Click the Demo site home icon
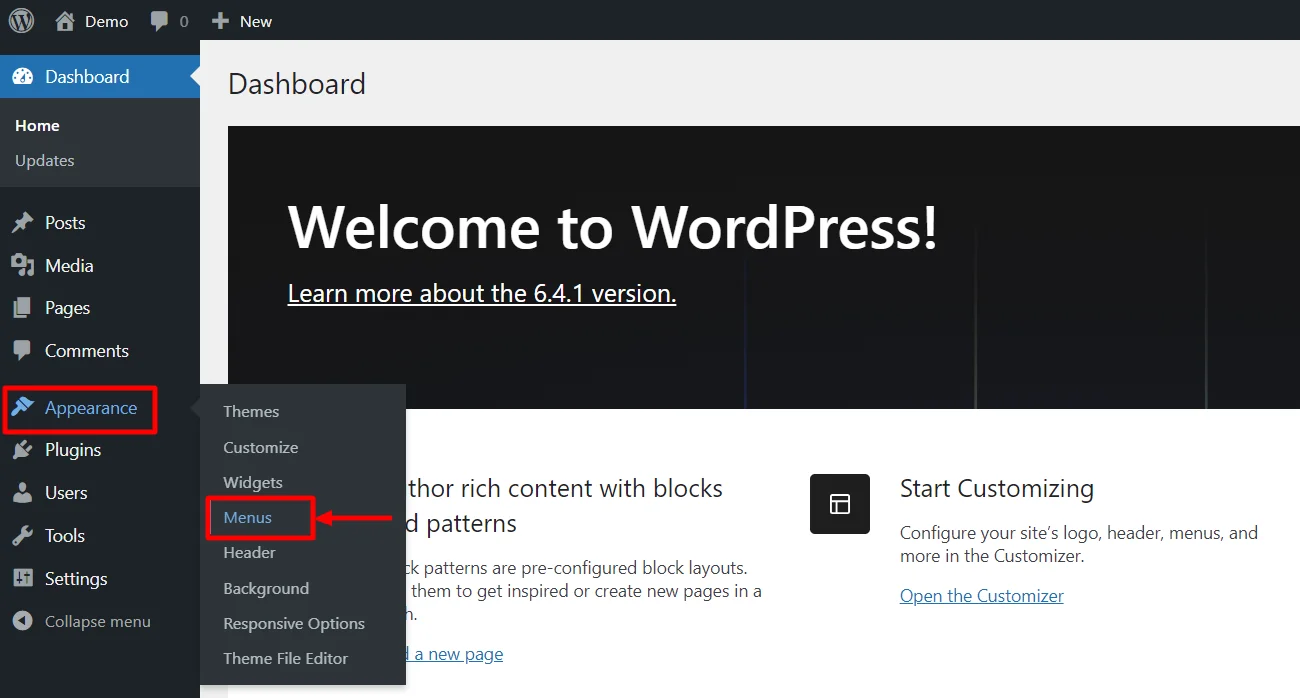Image resolution: width=1300 pixels, height=698 pixels. [65, 20]
